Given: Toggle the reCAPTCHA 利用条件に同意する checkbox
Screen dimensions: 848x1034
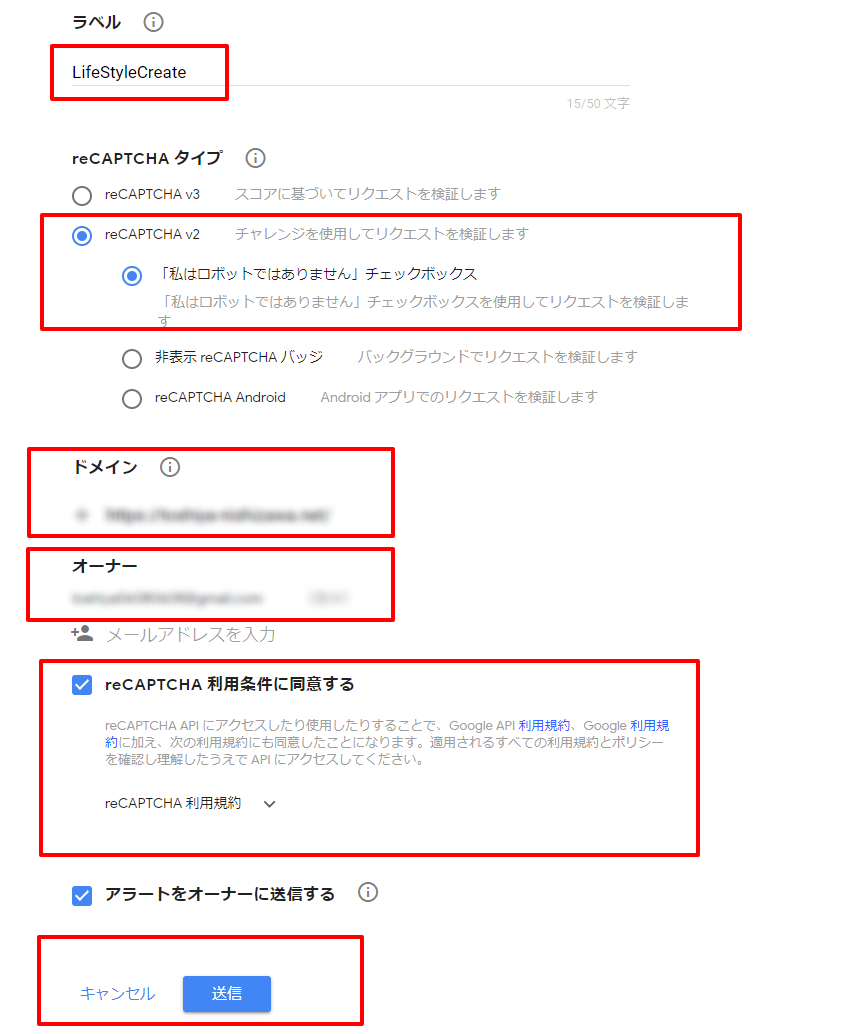Looking at the screenshot, I should click(x=82, y=685).
